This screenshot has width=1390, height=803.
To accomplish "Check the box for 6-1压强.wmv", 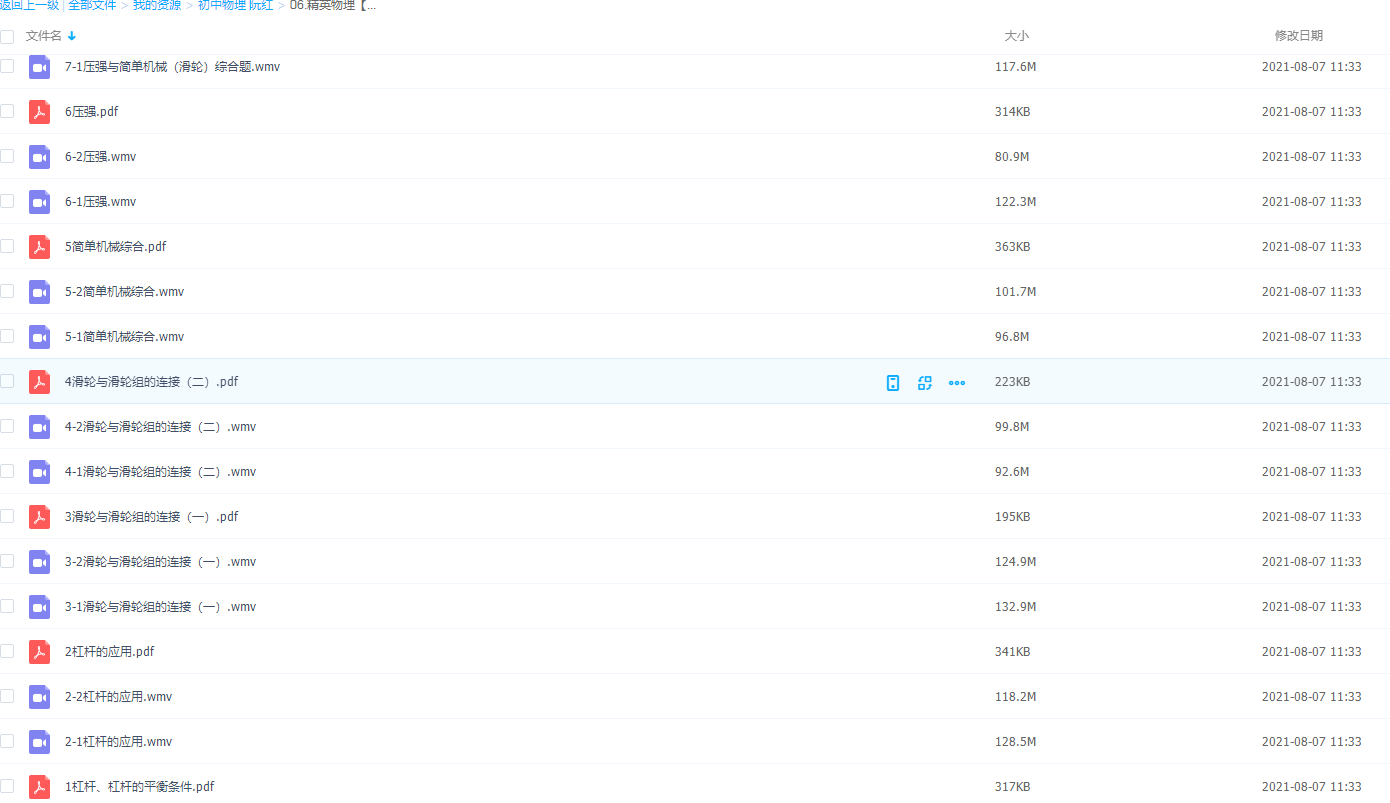I will coord(7,201).
